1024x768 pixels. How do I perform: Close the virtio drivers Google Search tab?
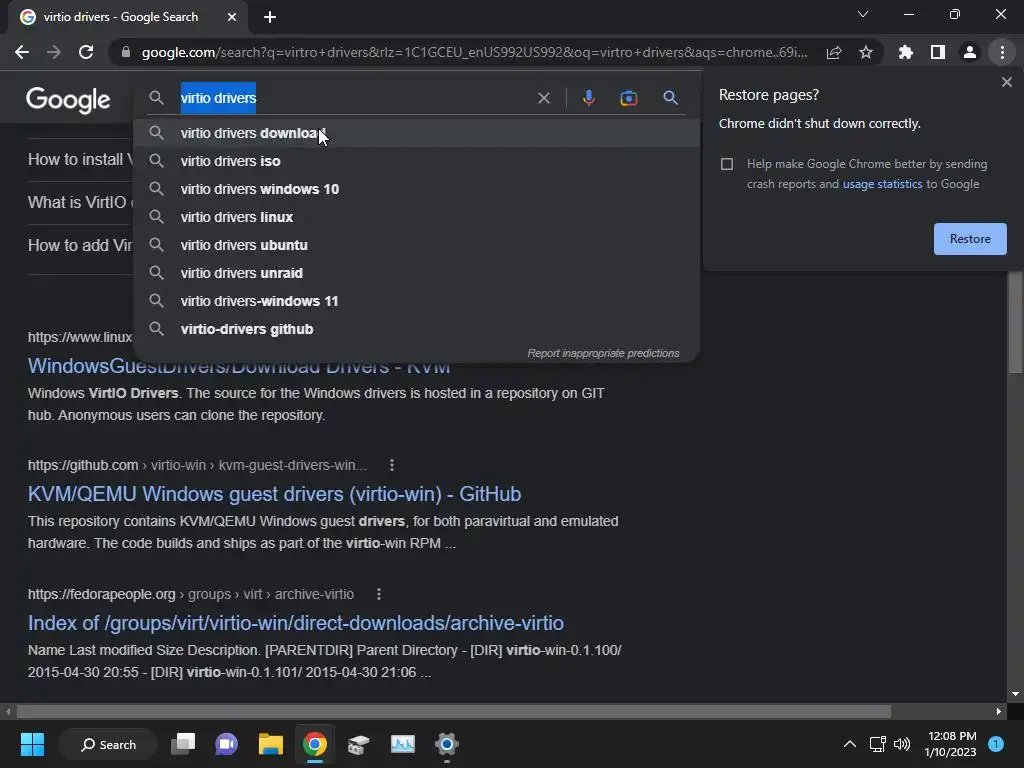click(232, 17)
